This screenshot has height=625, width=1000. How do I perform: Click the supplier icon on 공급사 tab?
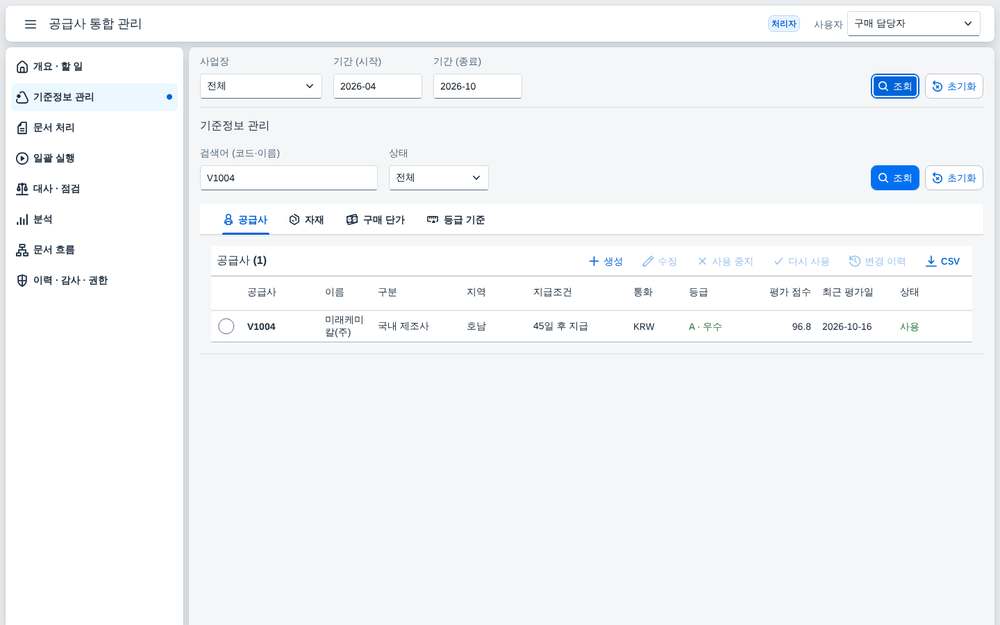pyautogui.click(x=228, y=219)
